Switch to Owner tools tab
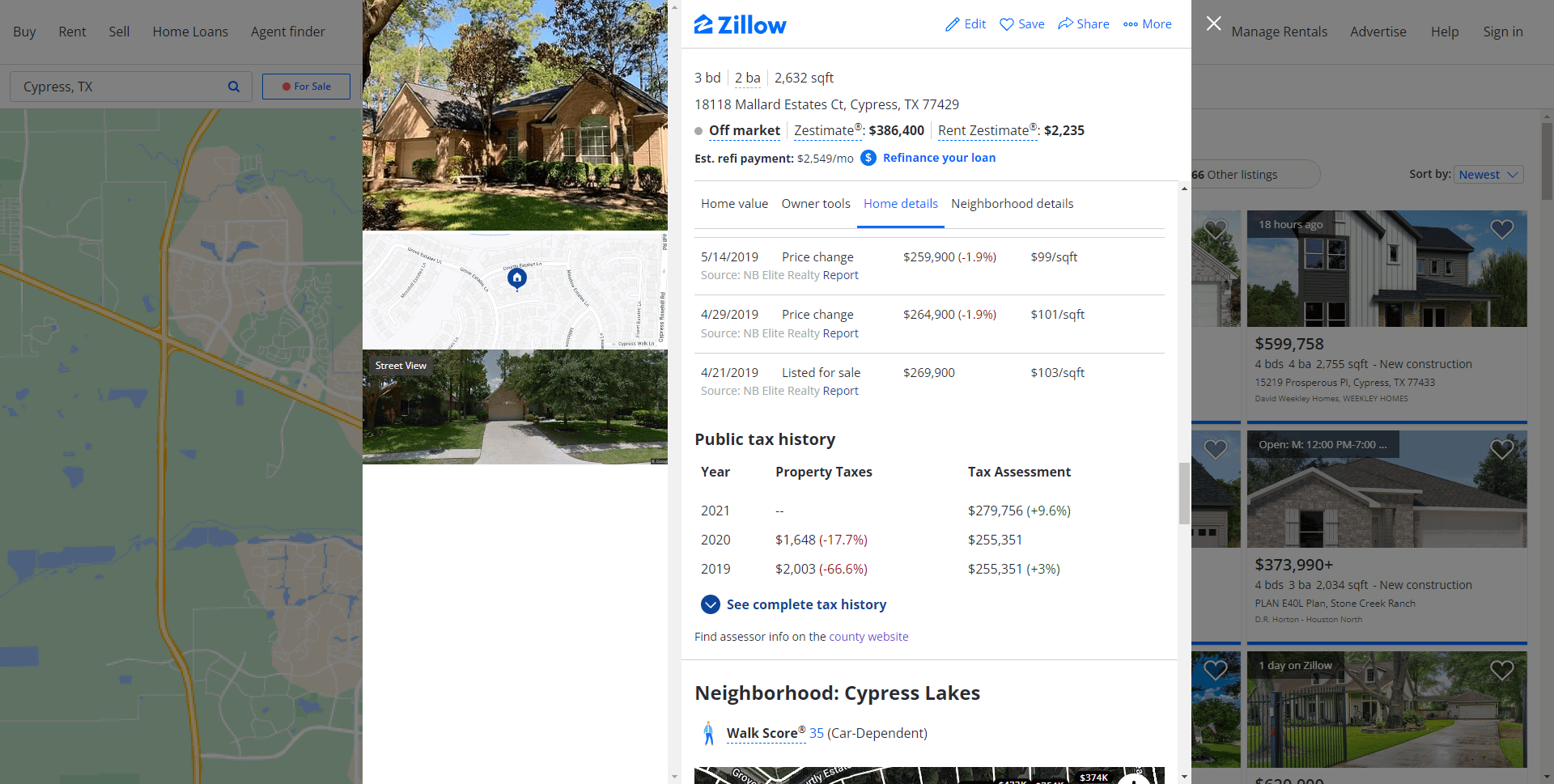1554x784 pixels. point(816,204)
